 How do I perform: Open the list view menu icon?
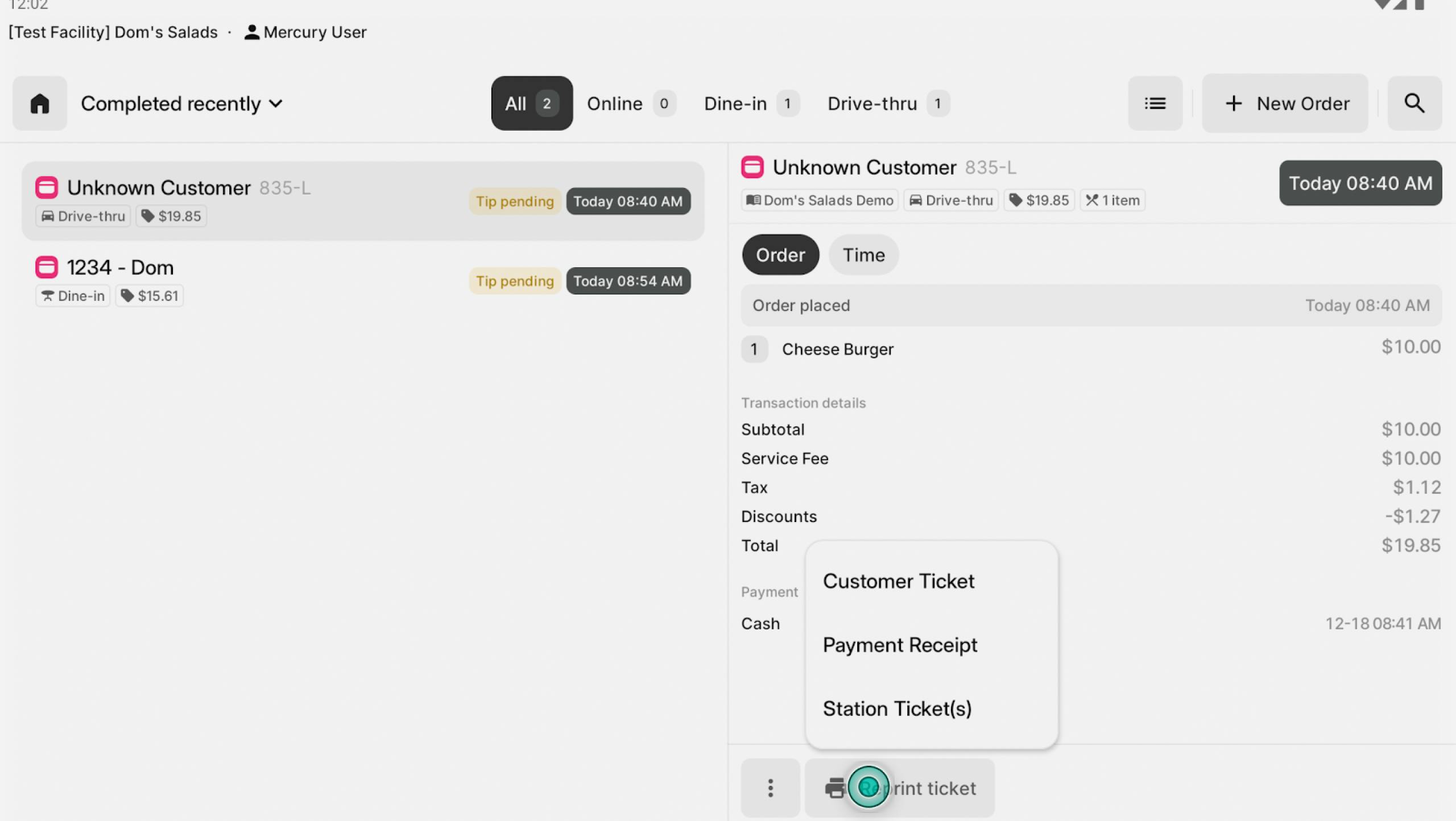click(x=1155, y=103)
